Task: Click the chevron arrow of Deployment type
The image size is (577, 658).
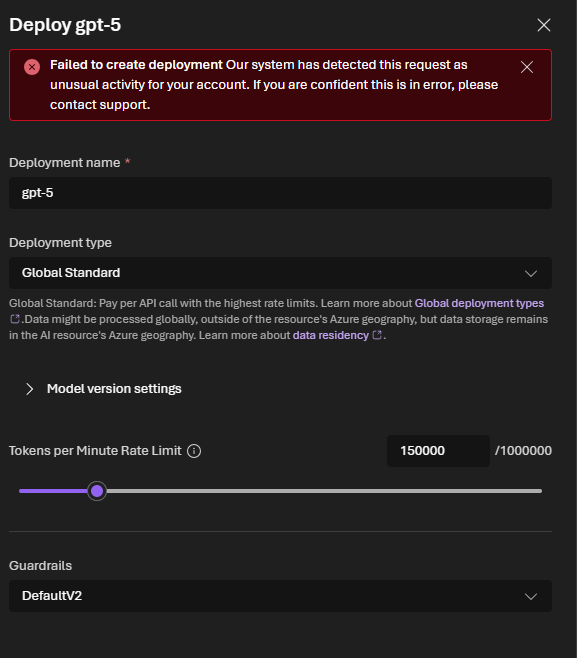Action: click(531, 274)
